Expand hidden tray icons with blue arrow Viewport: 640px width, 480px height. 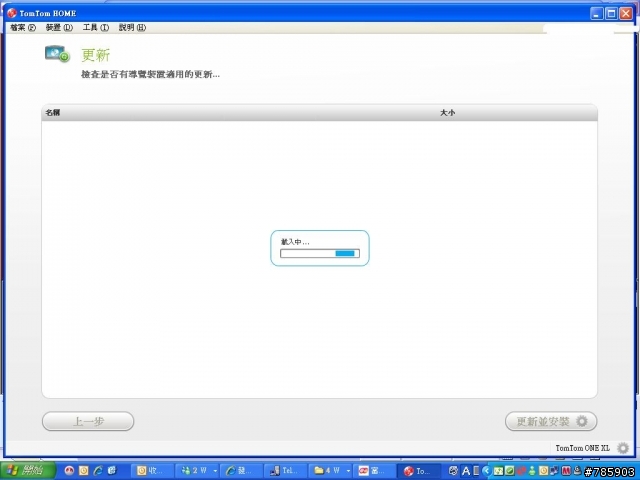pos(486,471)
